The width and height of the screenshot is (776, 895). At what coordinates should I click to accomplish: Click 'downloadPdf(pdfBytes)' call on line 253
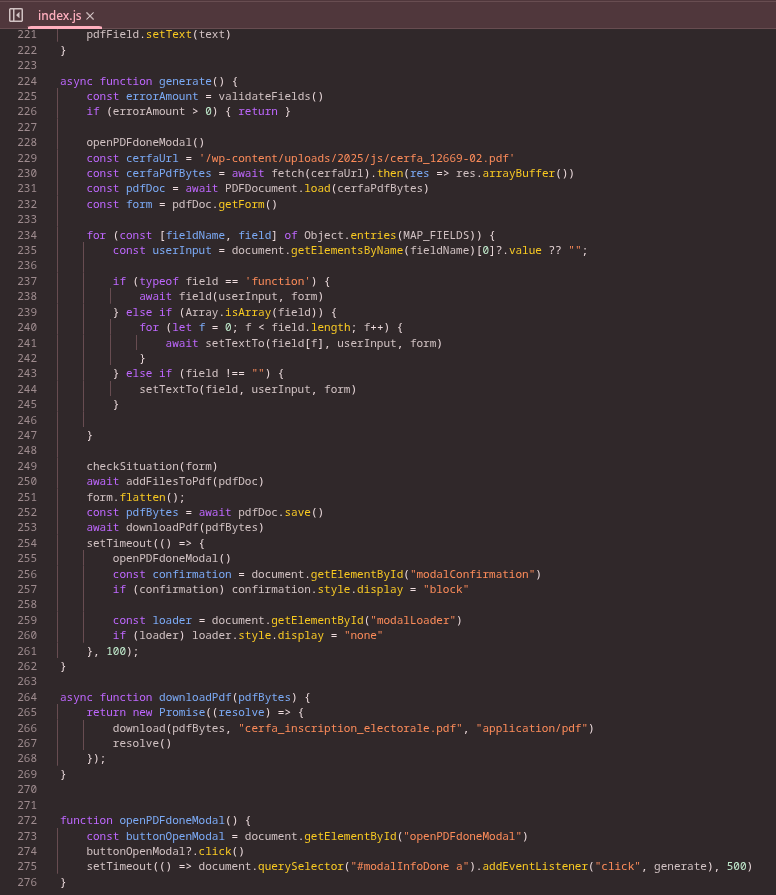coord(195,527)
